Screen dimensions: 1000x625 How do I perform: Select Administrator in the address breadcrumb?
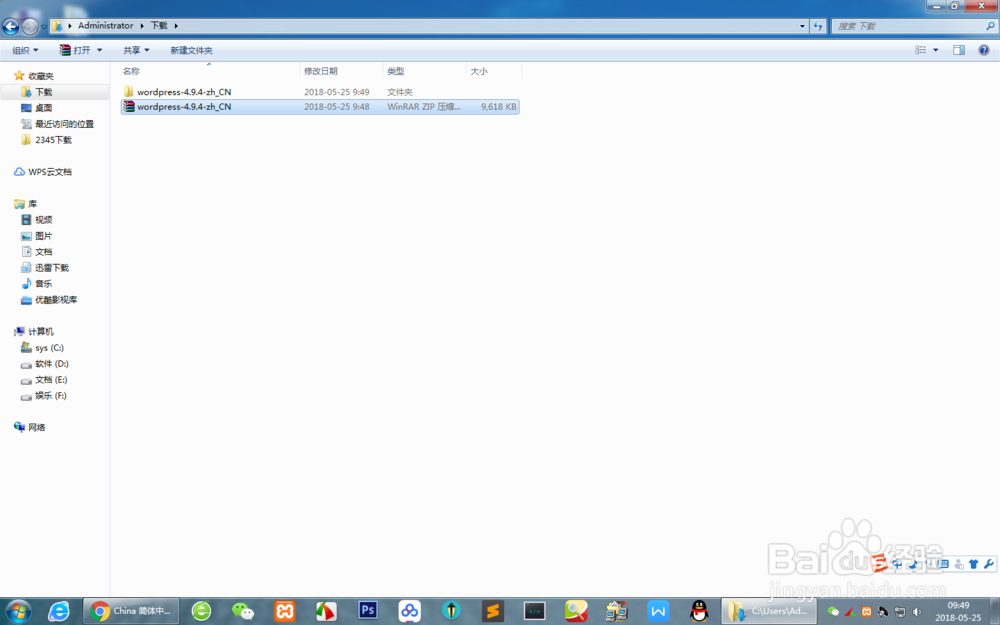click(105, 26)
